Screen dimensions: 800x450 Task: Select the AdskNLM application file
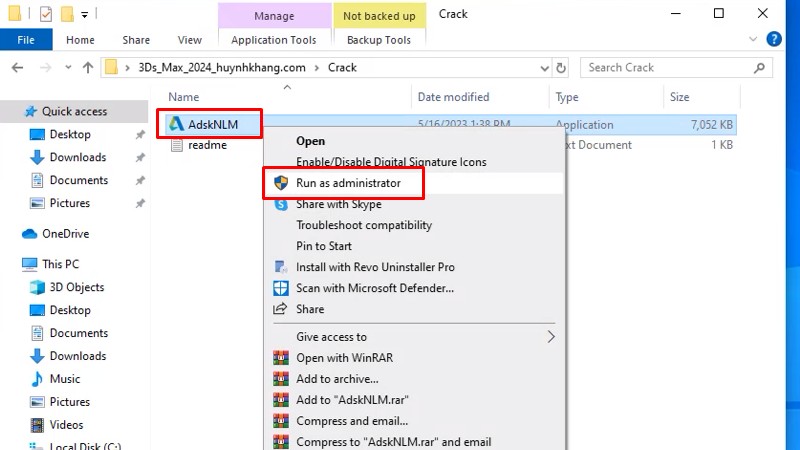[212, 125]
